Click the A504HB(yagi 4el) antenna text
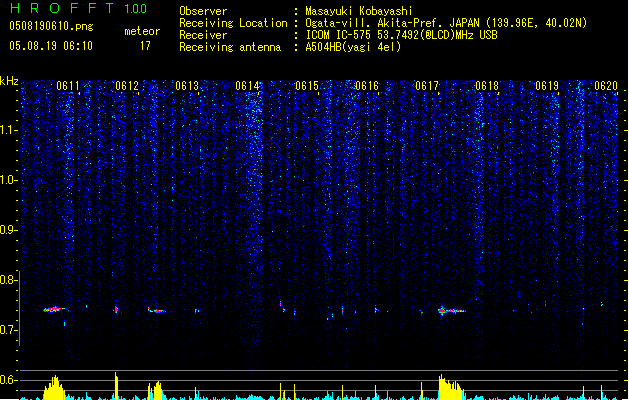 pos(353,47)
